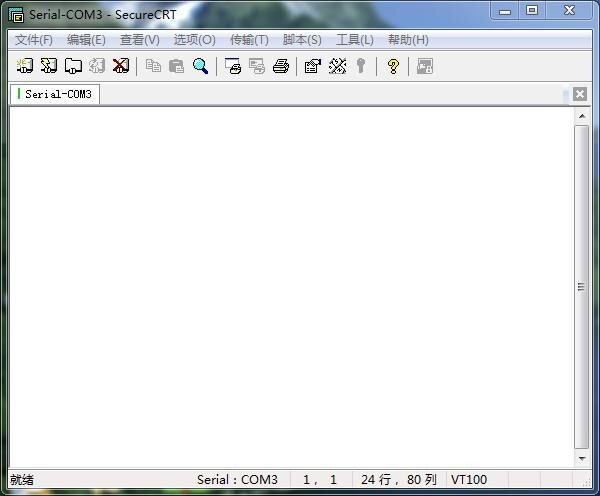Open the 文件(F) menu
This screenshot has width=600, height=496.
34,40
